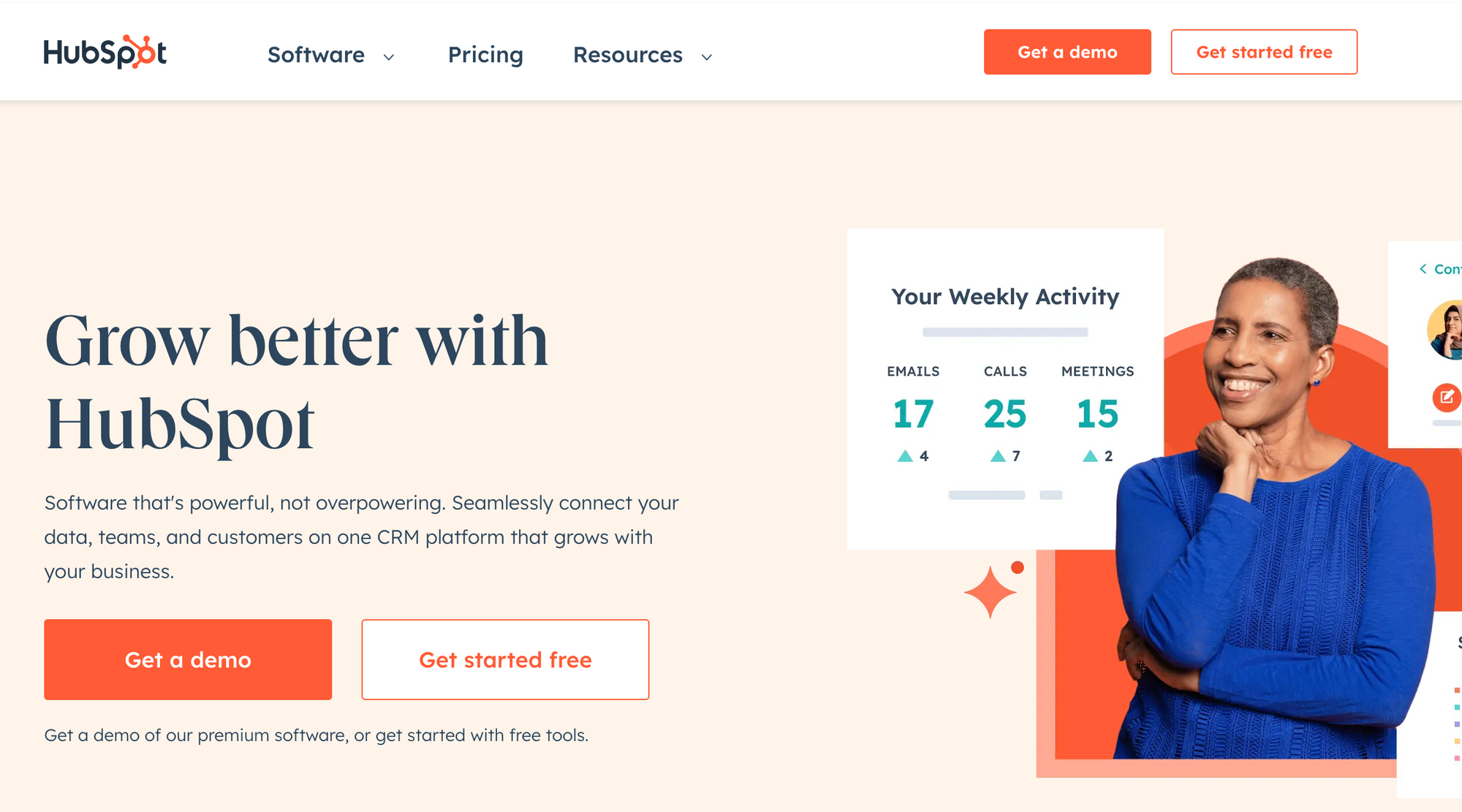Go to the Pricing page
This screenshot has width=1462, height=812.
coord(485,55)
